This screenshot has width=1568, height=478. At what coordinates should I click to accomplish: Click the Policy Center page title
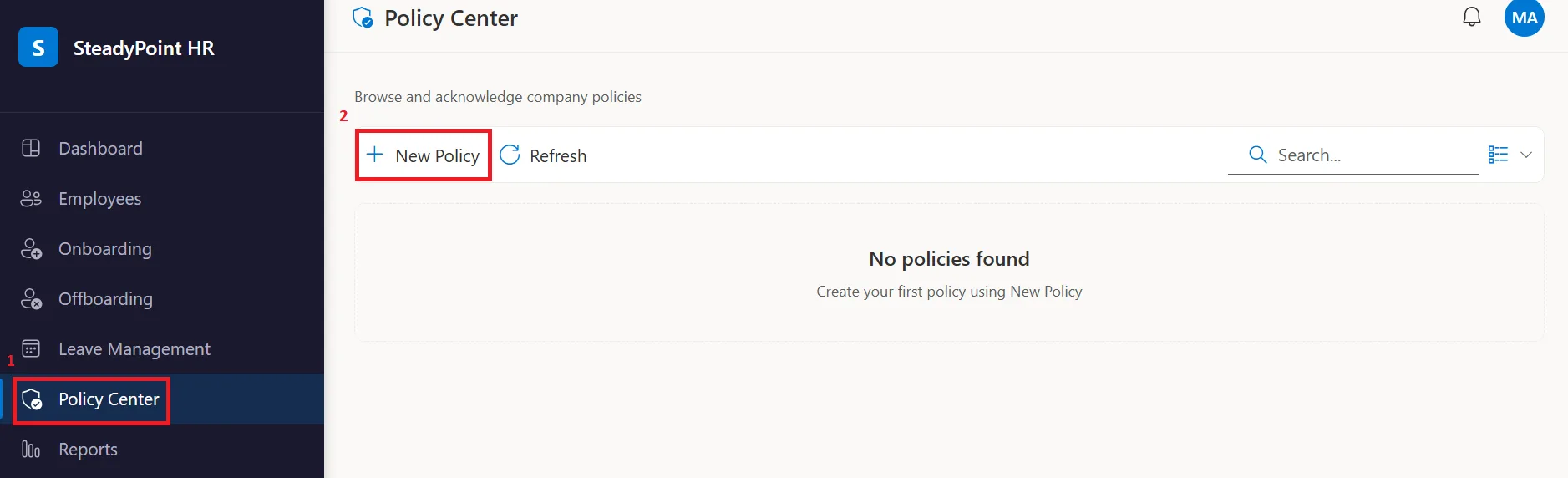pos(451,18)
